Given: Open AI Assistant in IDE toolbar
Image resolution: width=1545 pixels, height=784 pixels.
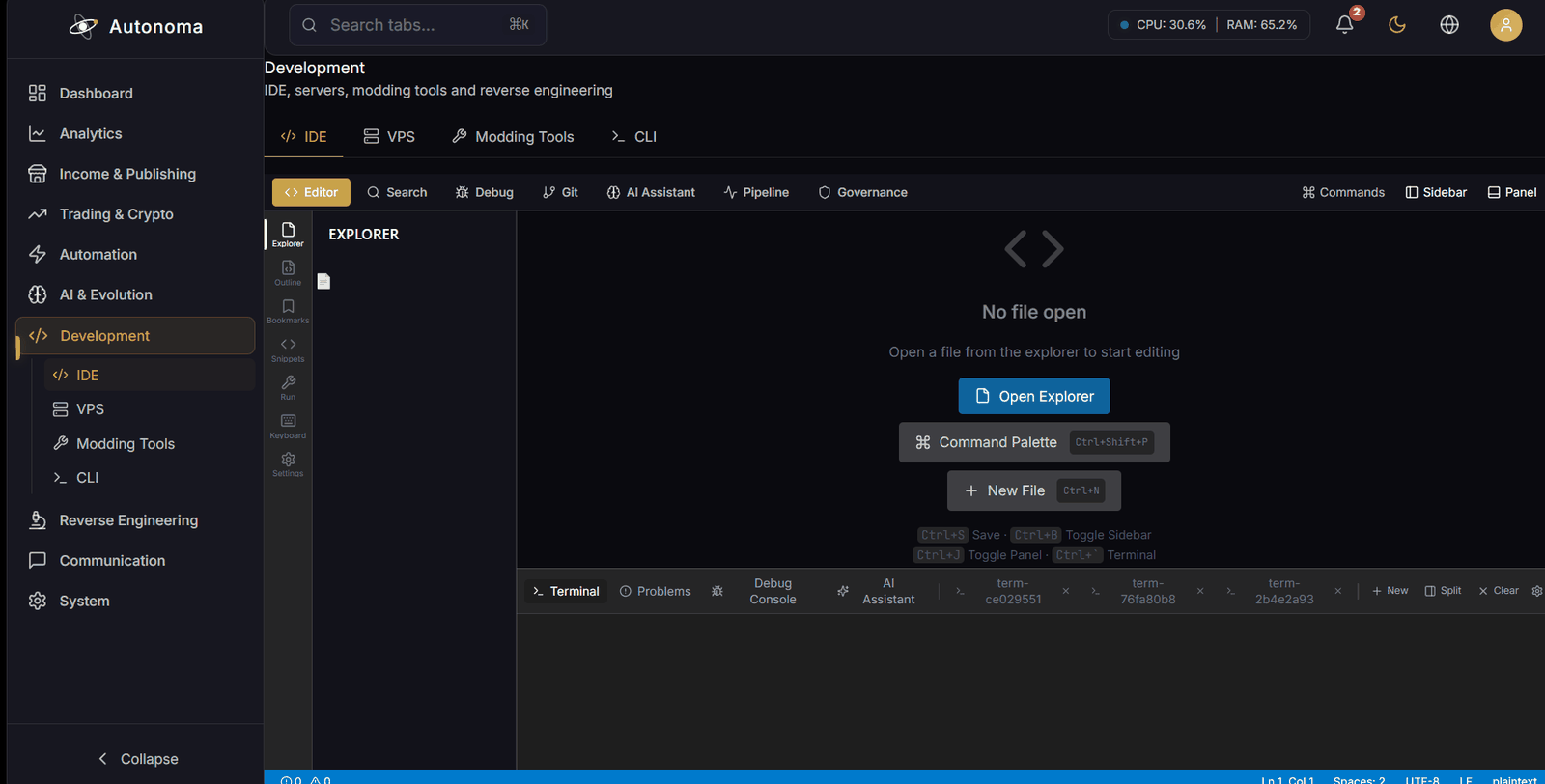Looking at the screenshot, I should coord(651,192).
